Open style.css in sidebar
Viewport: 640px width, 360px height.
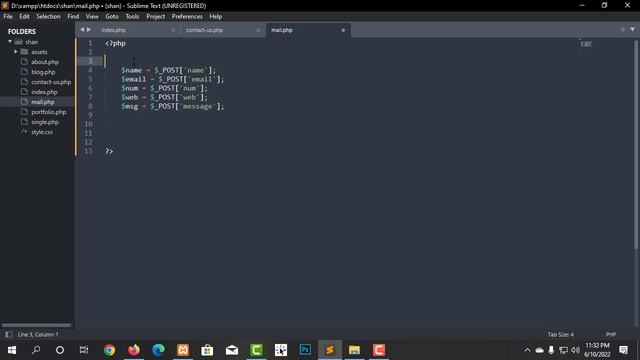42,132
